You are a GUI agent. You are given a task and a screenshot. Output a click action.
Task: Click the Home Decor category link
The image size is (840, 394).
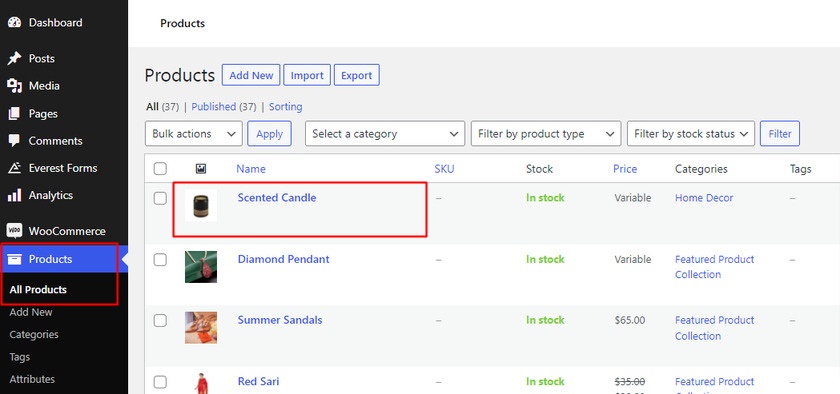coord(704,198)
